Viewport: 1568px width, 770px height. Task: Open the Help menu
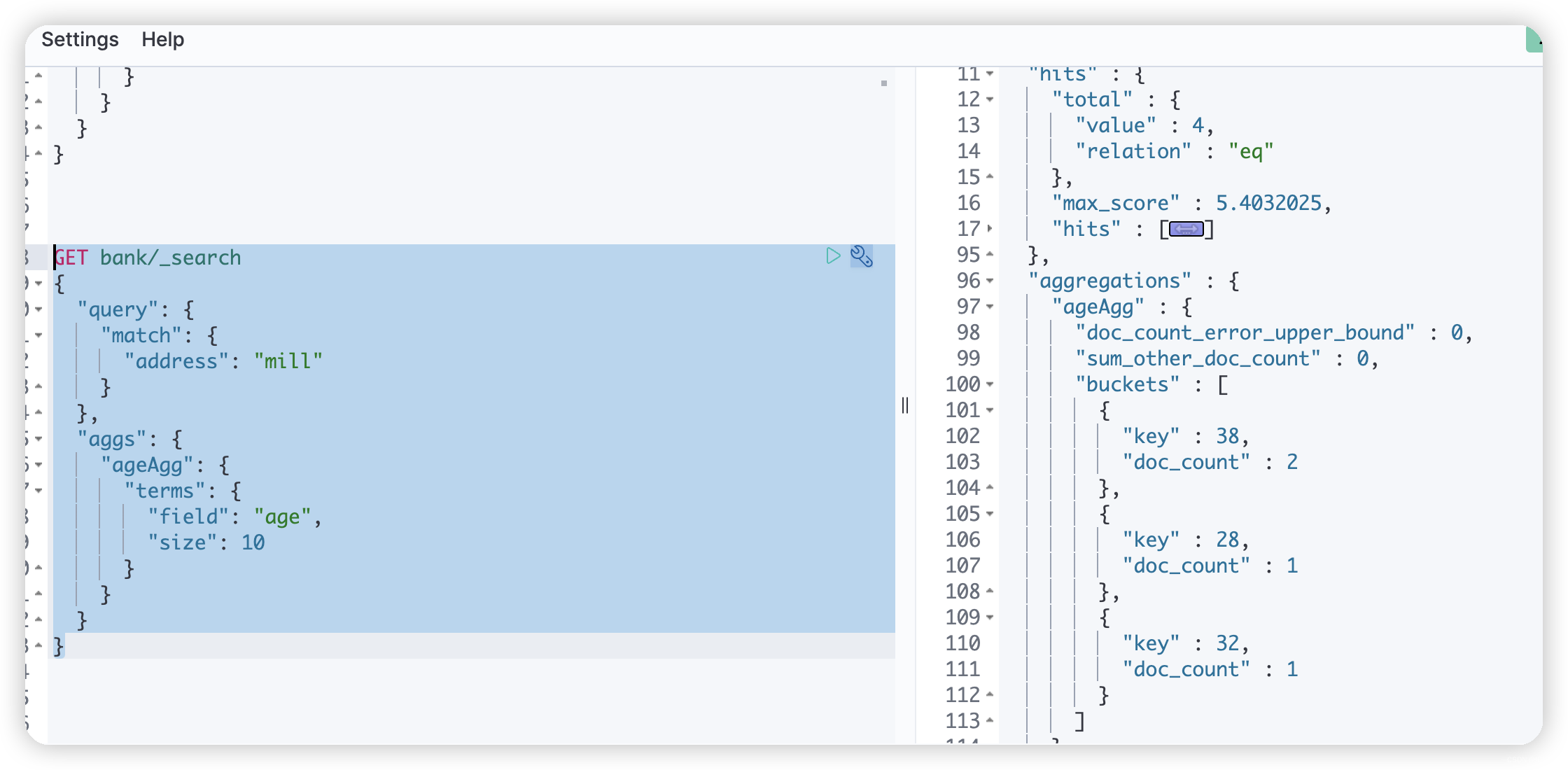click(162, 39)
